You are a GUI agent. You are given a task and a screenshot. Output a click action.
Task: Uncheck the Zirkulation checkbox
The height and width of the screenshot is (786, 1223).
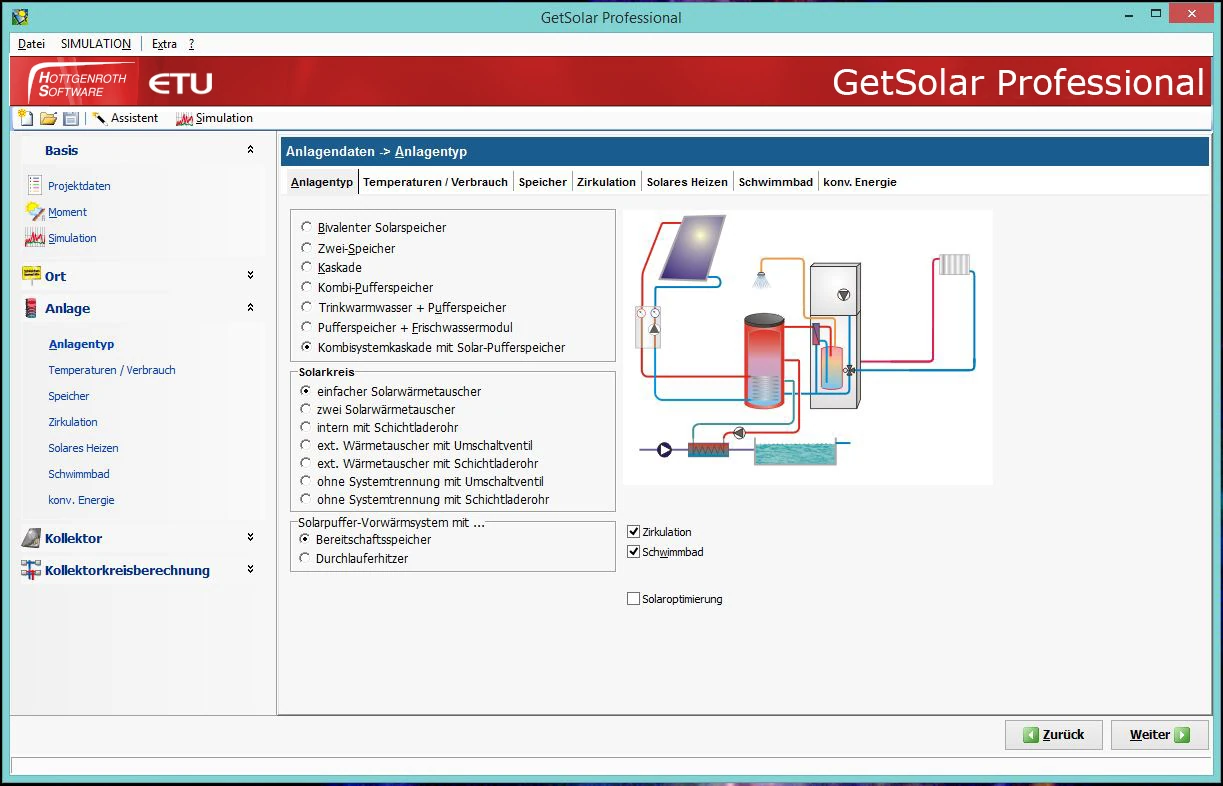[633, 532]
